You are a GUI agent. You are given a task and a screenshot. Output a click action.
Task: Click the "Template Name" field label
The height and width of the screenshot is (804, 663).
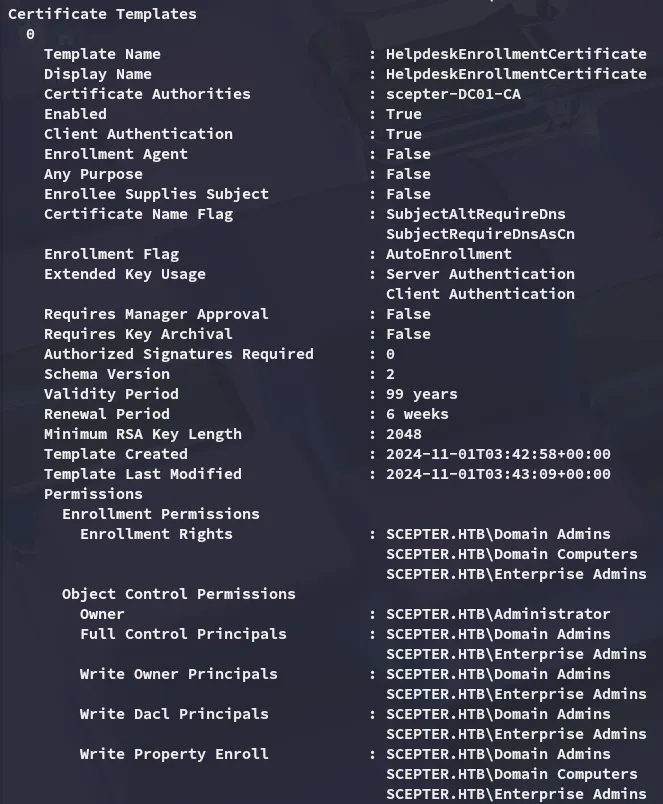click(x=102, y=54)
